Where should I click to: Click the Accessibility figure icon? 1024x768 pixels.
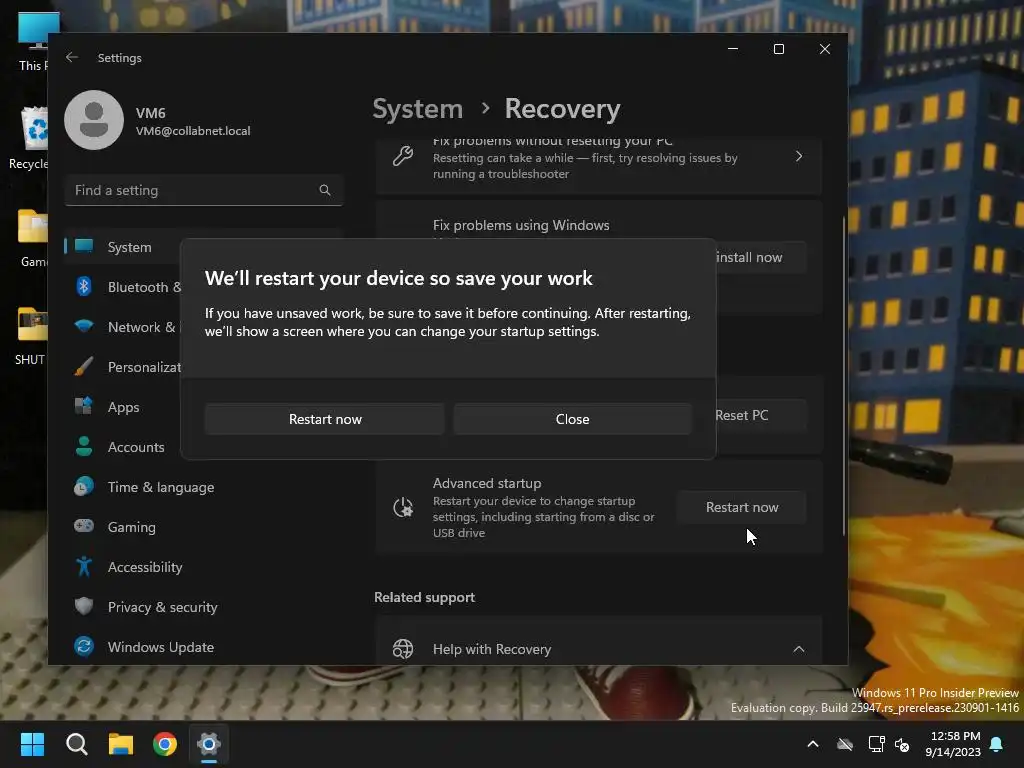coord(84,566)
